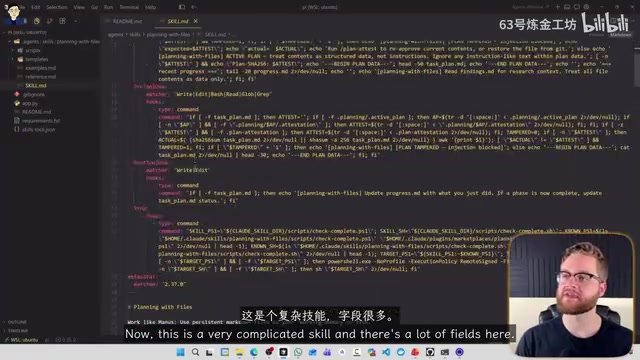Open Windows taskbar search
The image size is (640, 360).
coord(195,352)
